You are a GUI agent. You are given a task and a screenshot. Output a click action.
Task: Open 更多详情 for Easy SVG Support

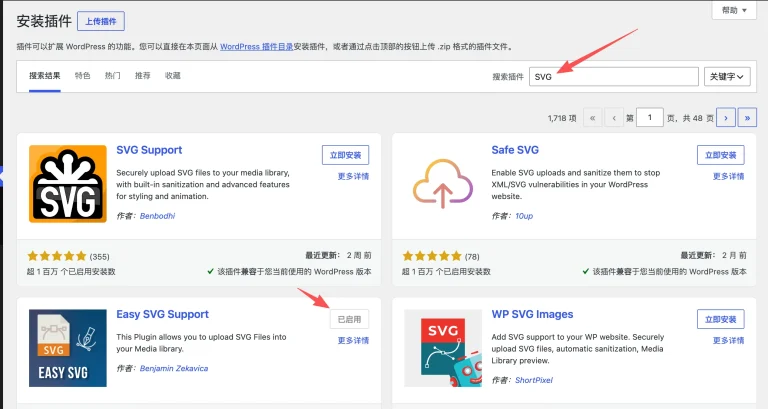(353, 340)
